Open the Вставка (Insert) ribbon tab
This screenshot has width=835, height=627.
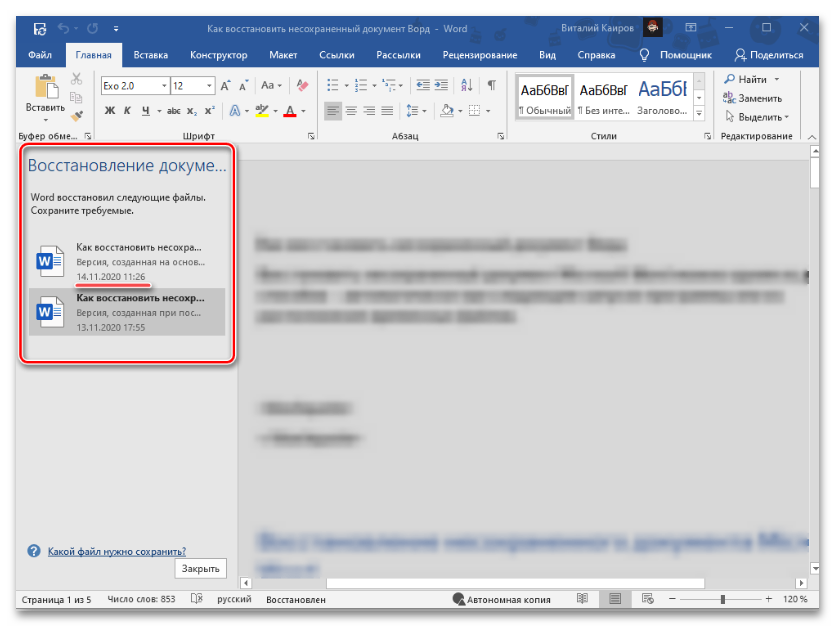[x=150, y=55]
